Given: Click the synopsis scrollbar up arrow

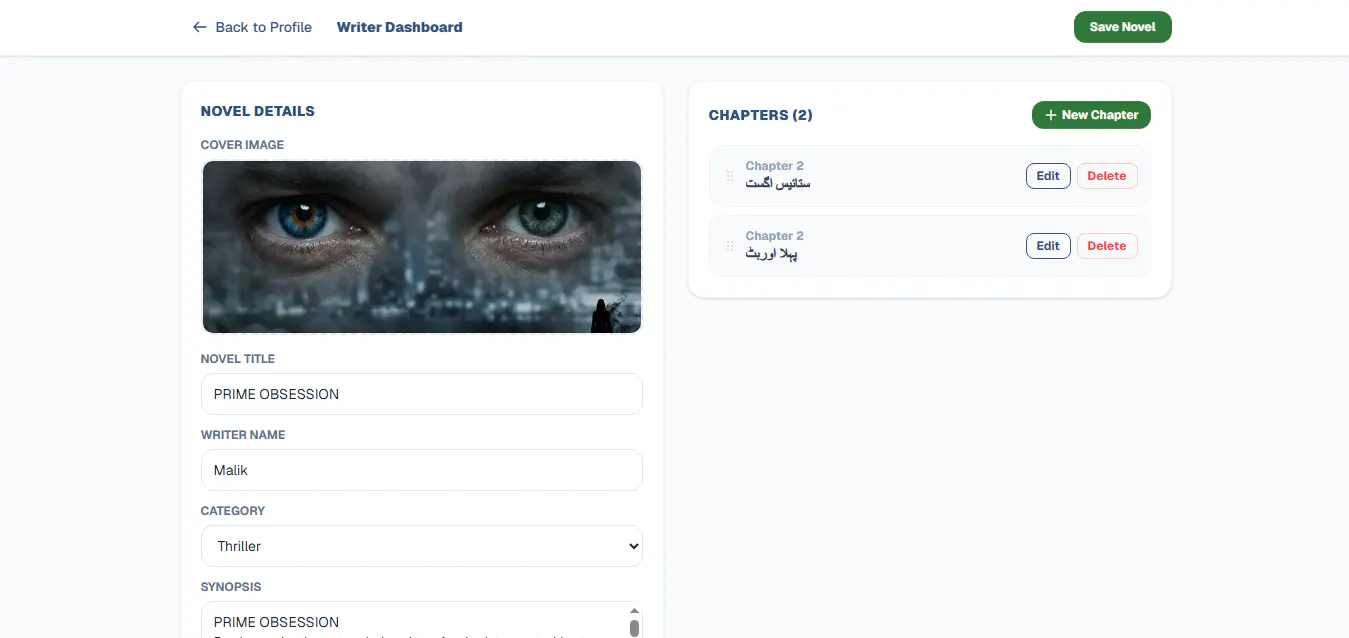Looking at the screenshot, I should pyautogui.click(x=634, y=610).
